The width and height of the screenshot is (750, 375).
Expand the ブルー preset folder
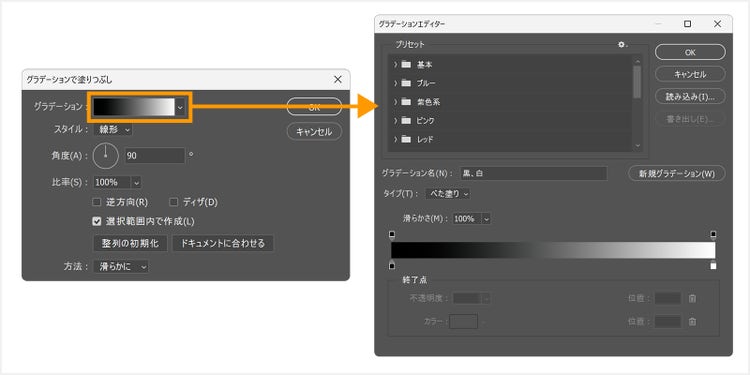pos(396,83)
